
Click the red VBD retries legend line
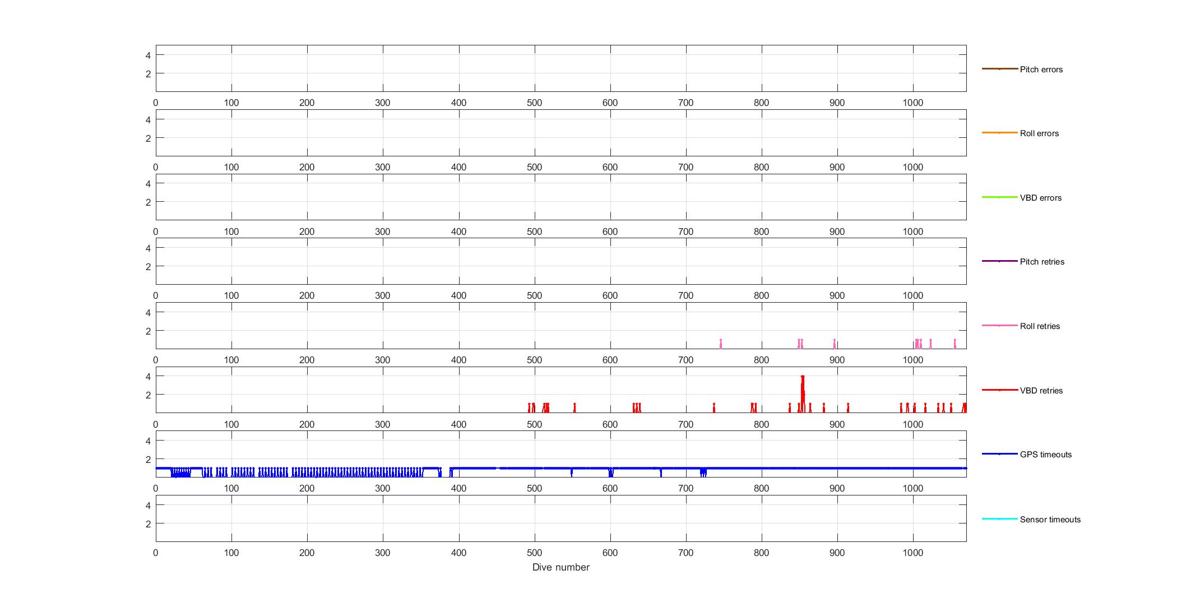[x=1000, y=390]
